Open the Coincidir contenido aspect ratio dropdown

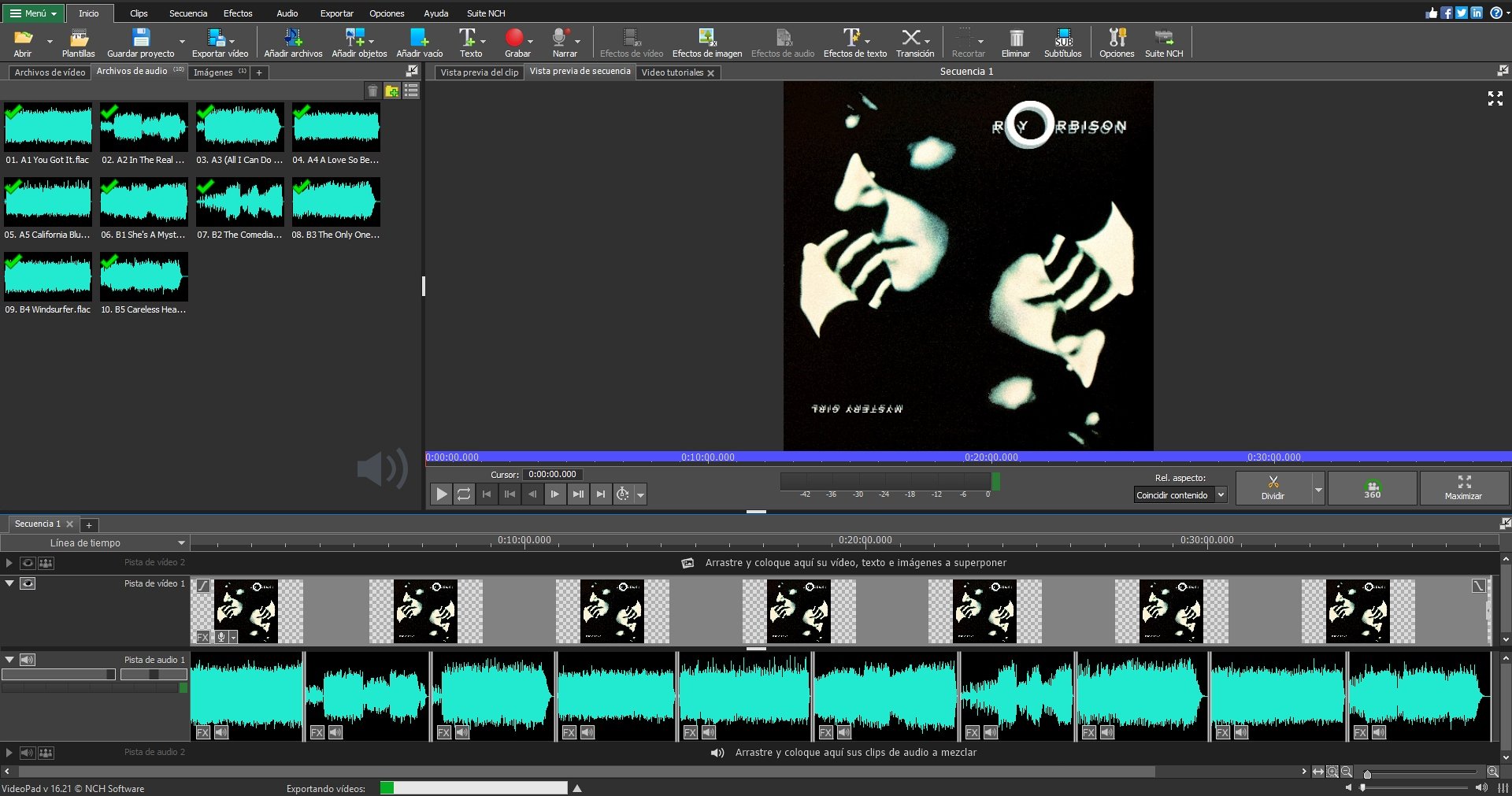(1180, 495)
